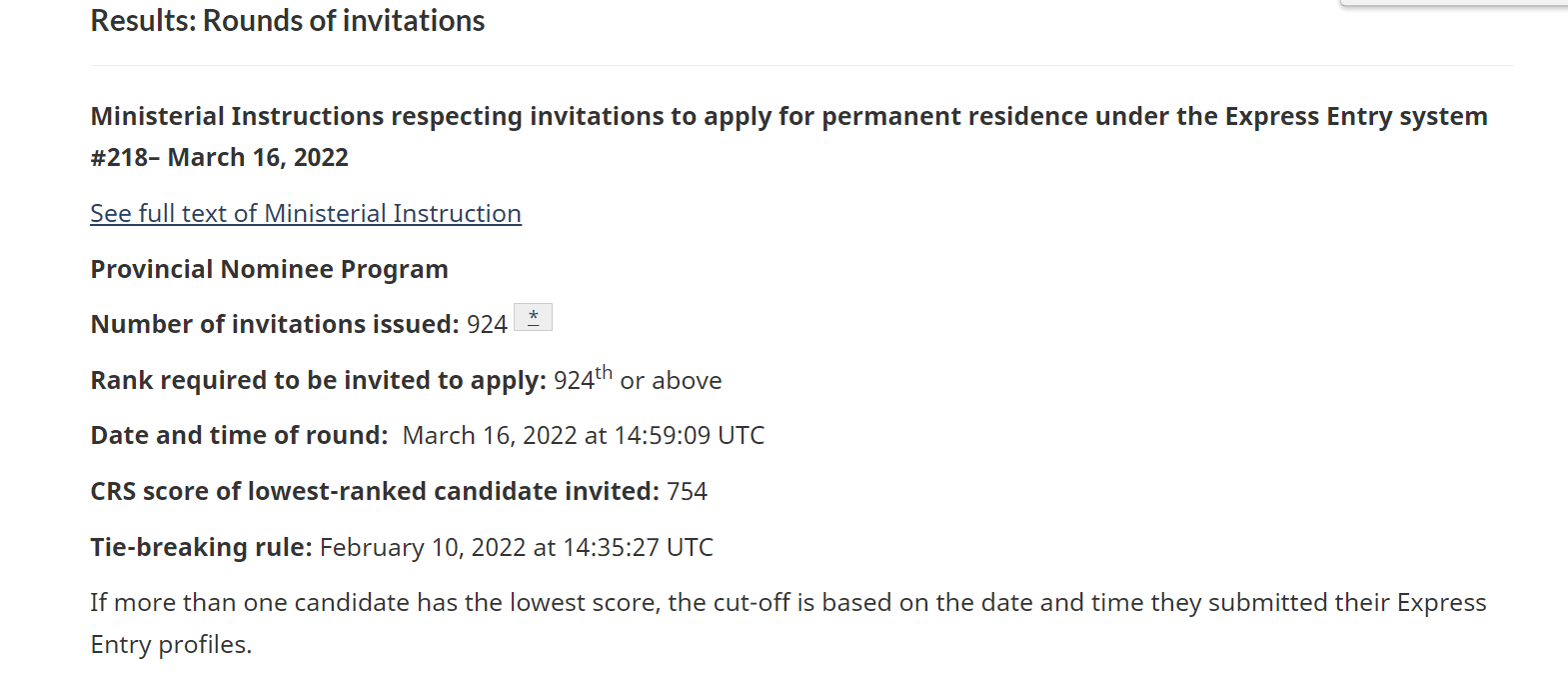Click the "March 16, 2022 at 14:59:09 UTC" value
The height and width of the screenshot is (674, 1568).
coord(583,436)
